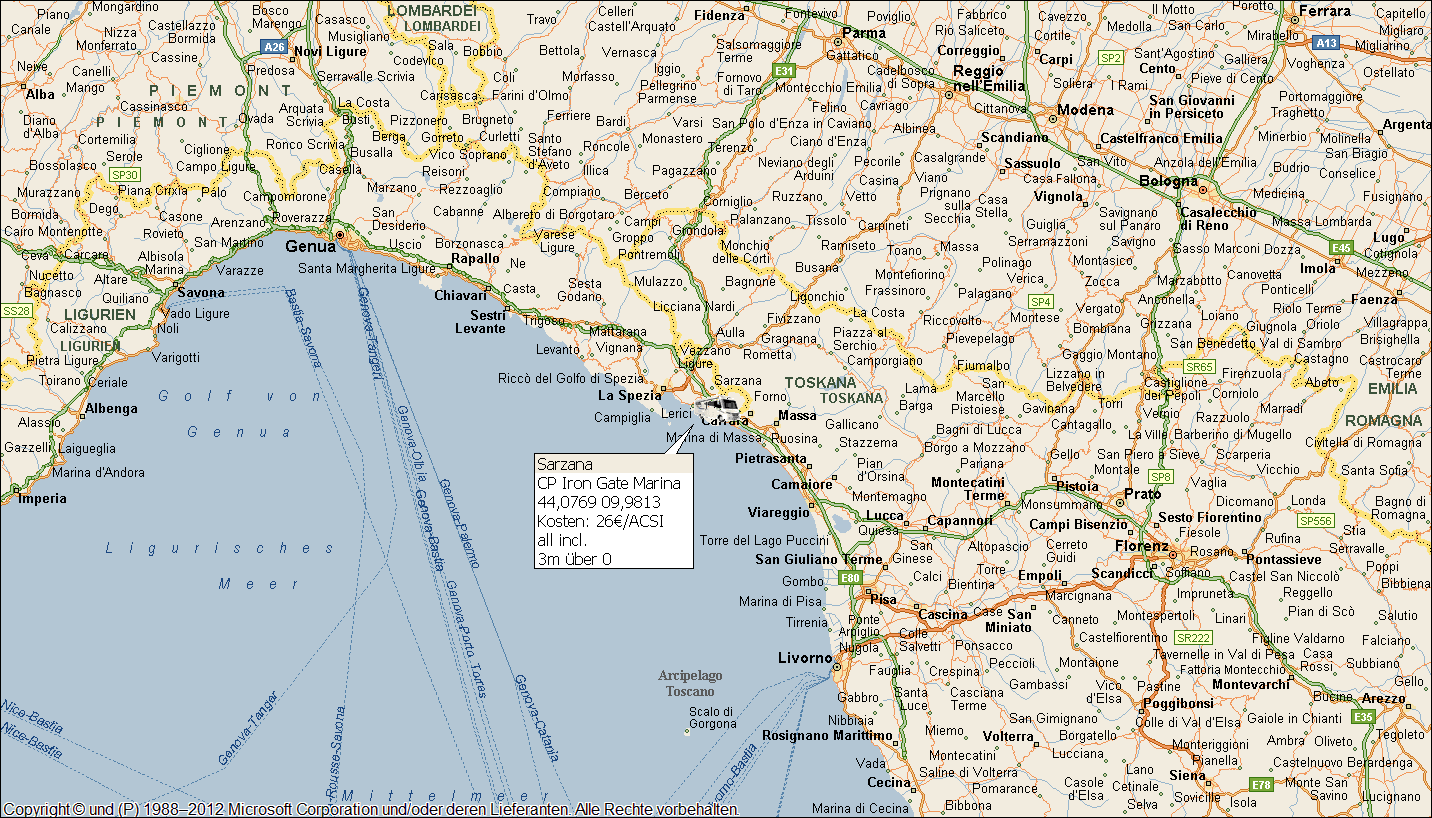Click the E35 road shield
This screenshot has width=1432, height=818.
click(x=1363, y=717)
